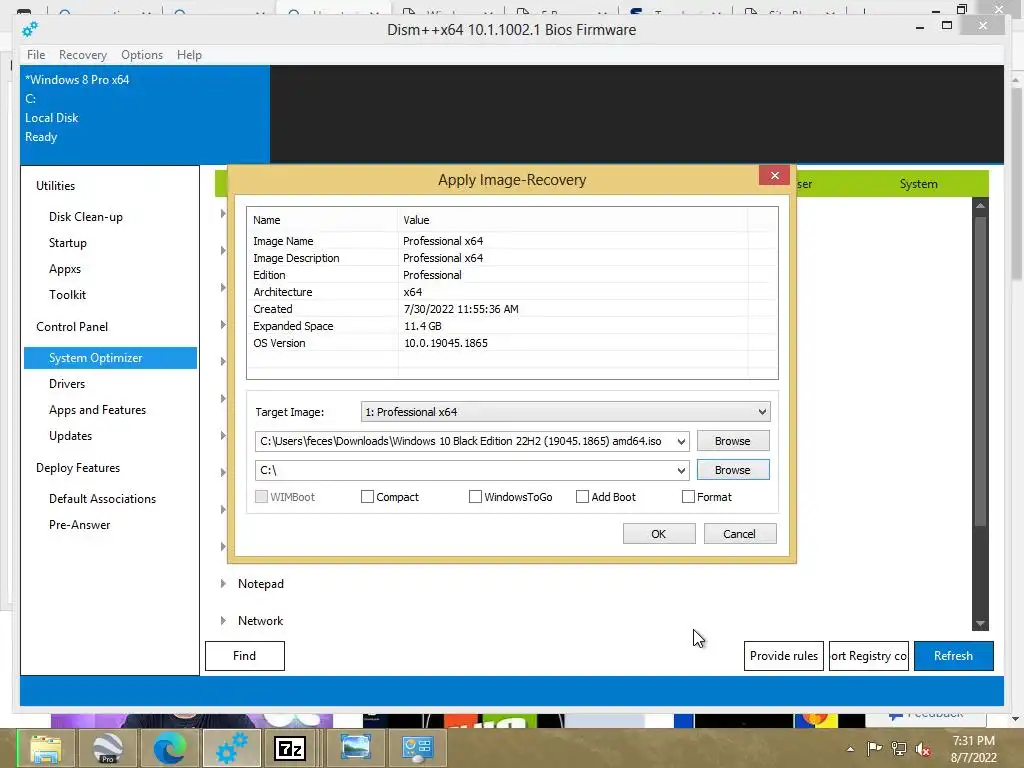Expand the C:\ destination path dropdown
This screenshot has height=768, width=1024.
[681, 470]
